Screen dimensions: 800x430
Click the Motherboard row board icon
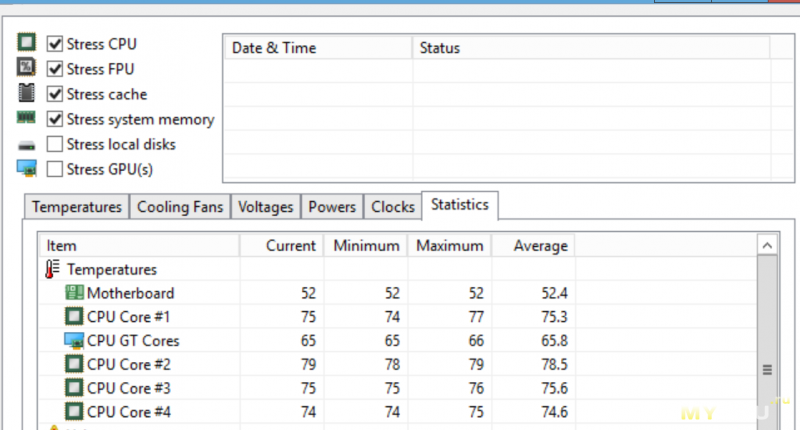tap(74, 293)
